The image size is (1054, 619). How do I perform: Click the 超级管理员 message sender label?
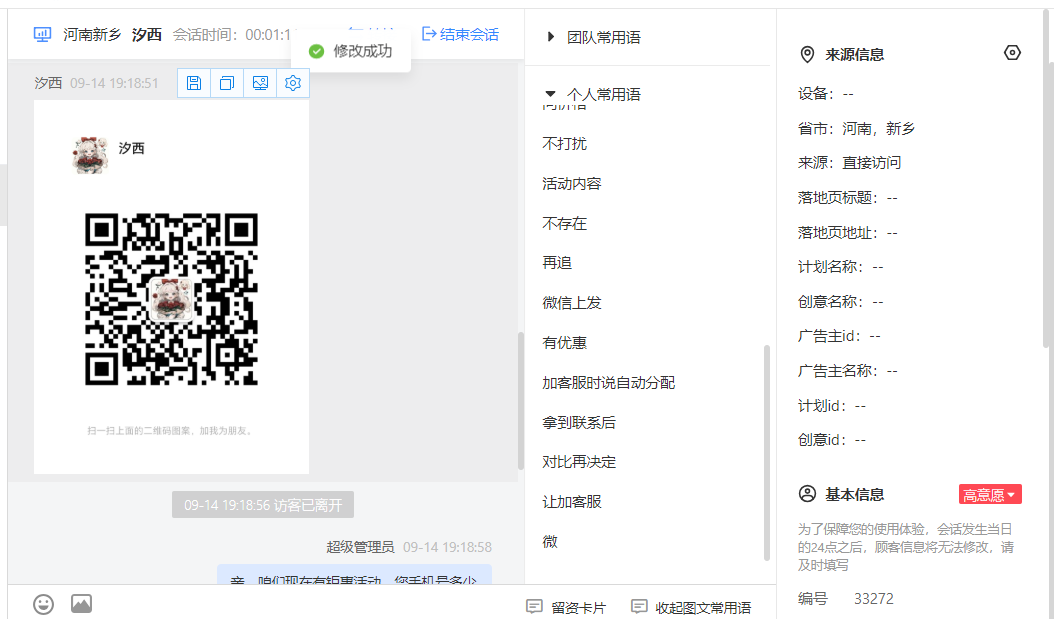(x=360, y=547)
